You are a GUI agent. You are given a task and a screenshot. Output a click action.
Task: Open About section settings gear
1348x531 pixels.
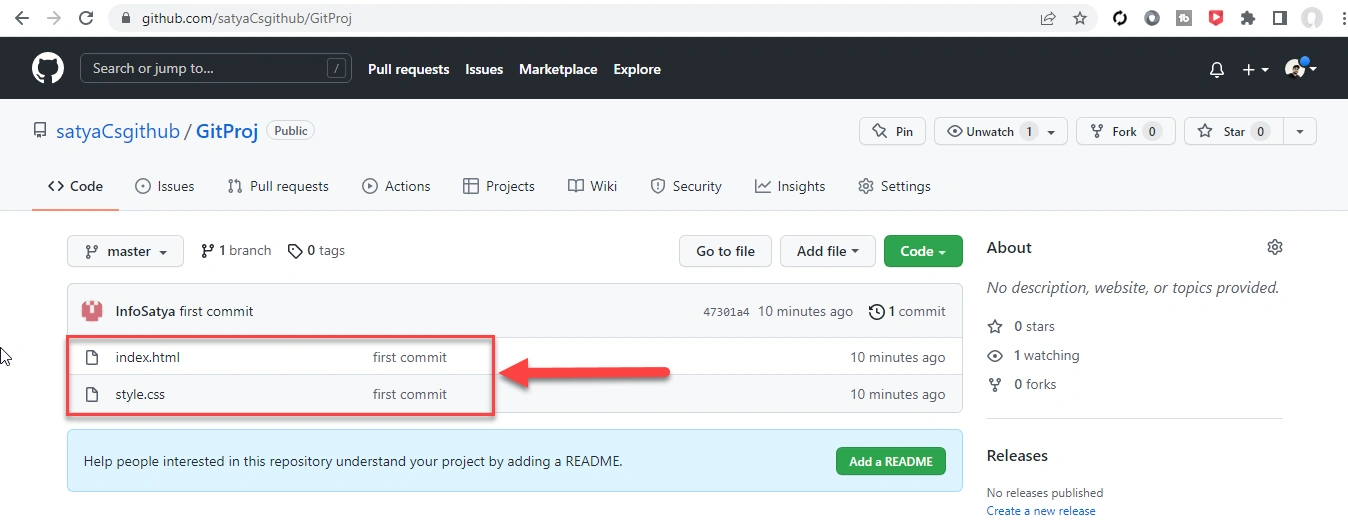pos(1274,247)
